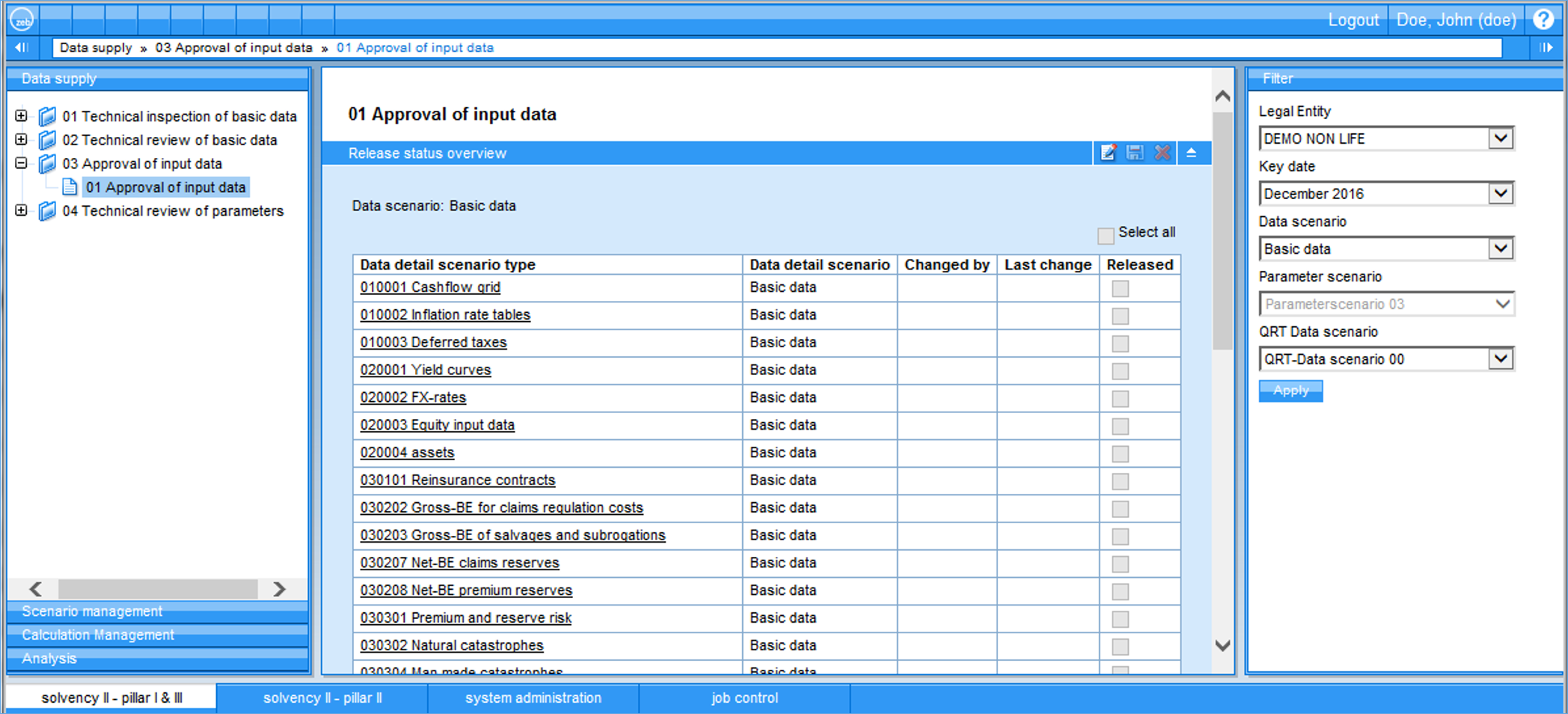Expand 04 Technical review of parameters node

coord(22,211)
